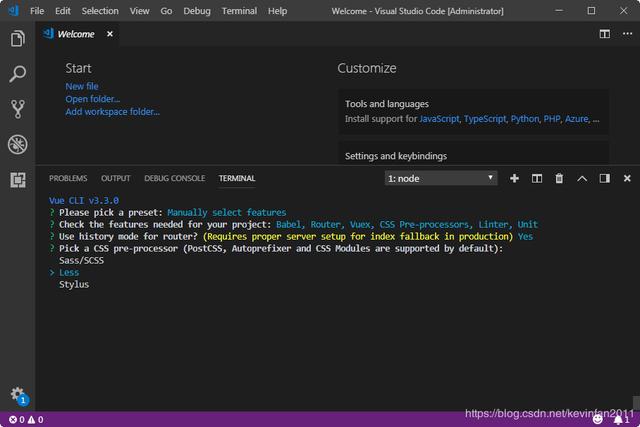Click the 'Open folder...' link
Viewport: 640px width, 427px height.
93,99
